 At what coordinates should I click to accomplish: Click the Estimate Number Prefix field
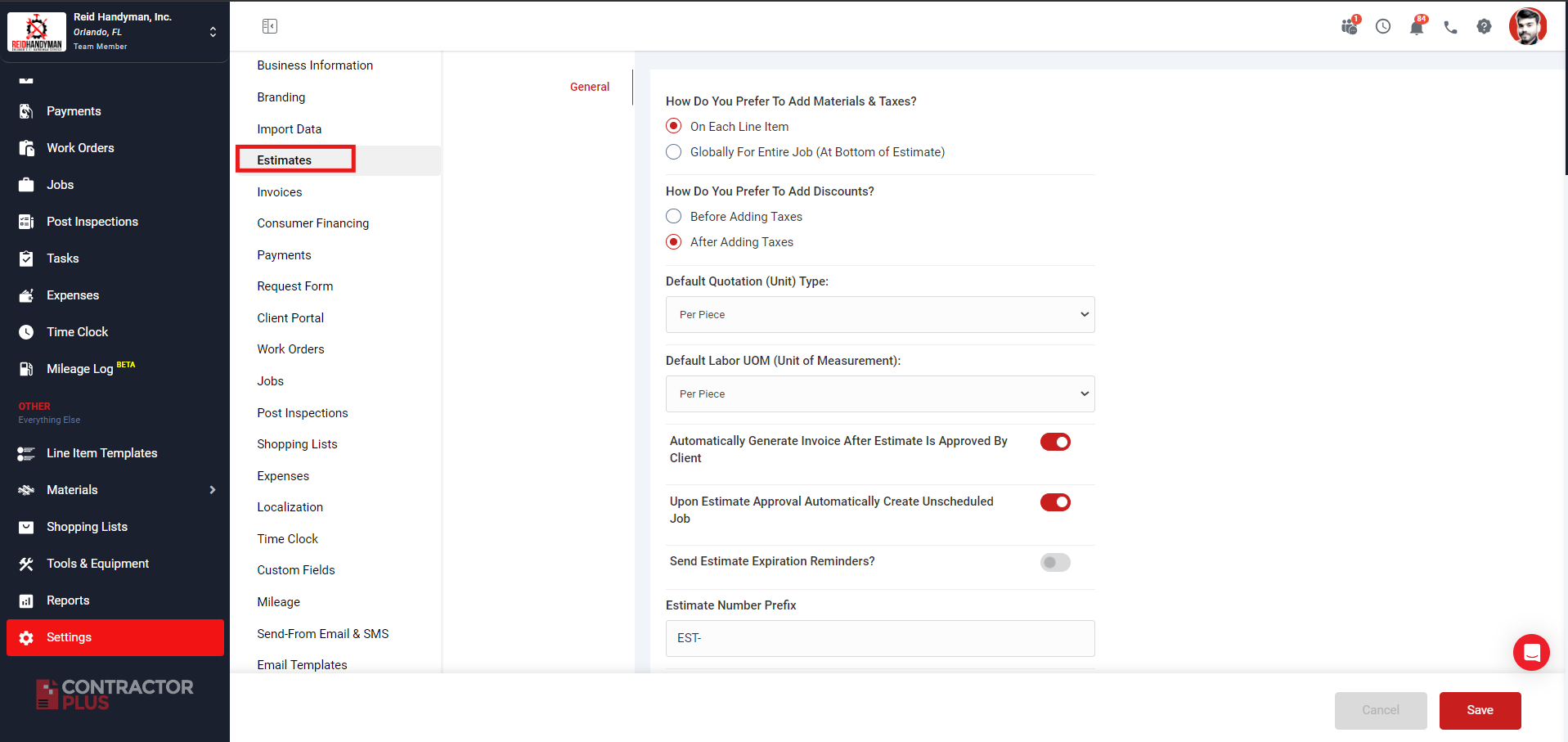[x=879, y=638]
